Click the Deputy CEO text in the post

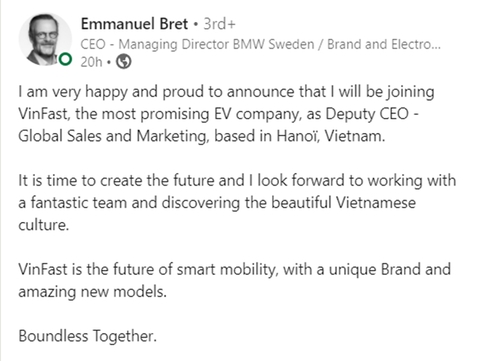[x=367, y=114]
